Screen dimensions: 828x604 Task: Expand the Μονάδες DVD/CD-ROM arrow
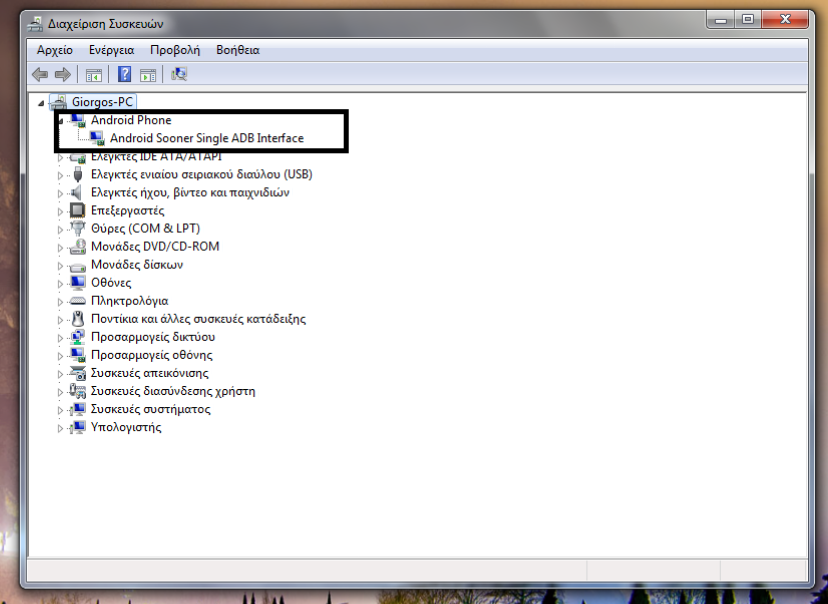tap(60, 248)
